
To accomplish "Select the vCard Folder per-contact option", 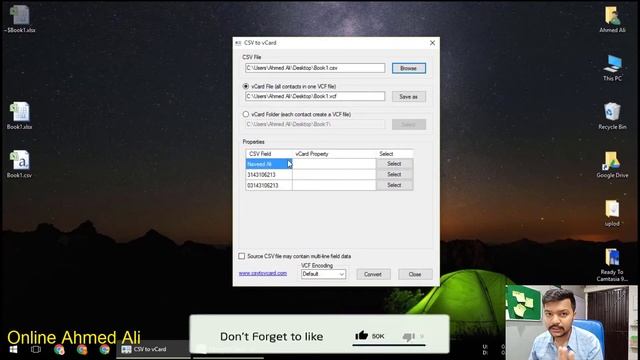I will [x=246, y=114].
